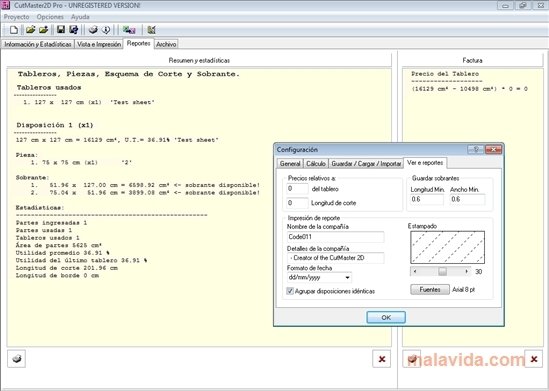Image resolution: width=549 pixels, height=391 pixels.
Task: Click the Detalles de la compañía field
Action: coord(335,258)
